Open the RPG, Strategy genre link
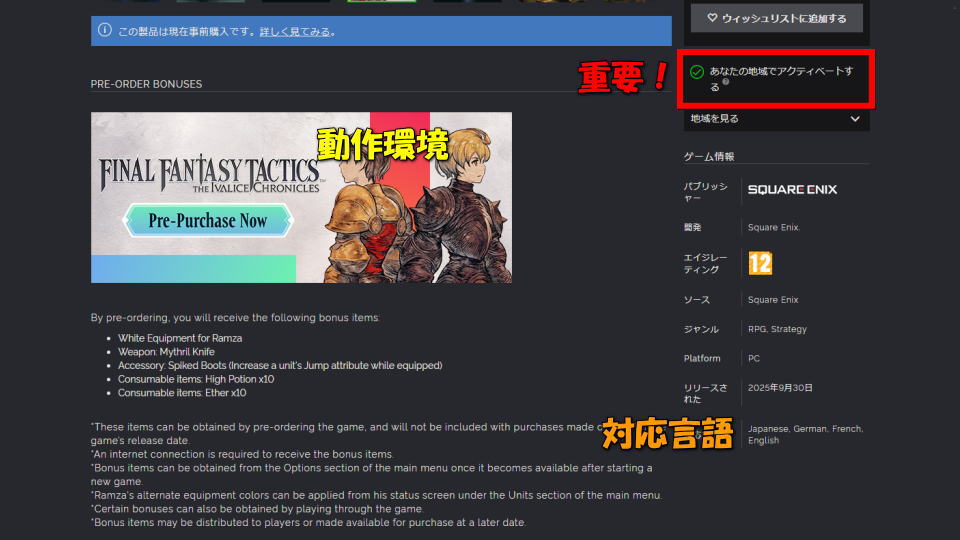Image resolution: width=960 pixels, height=540 pixels. coord(777,329)
